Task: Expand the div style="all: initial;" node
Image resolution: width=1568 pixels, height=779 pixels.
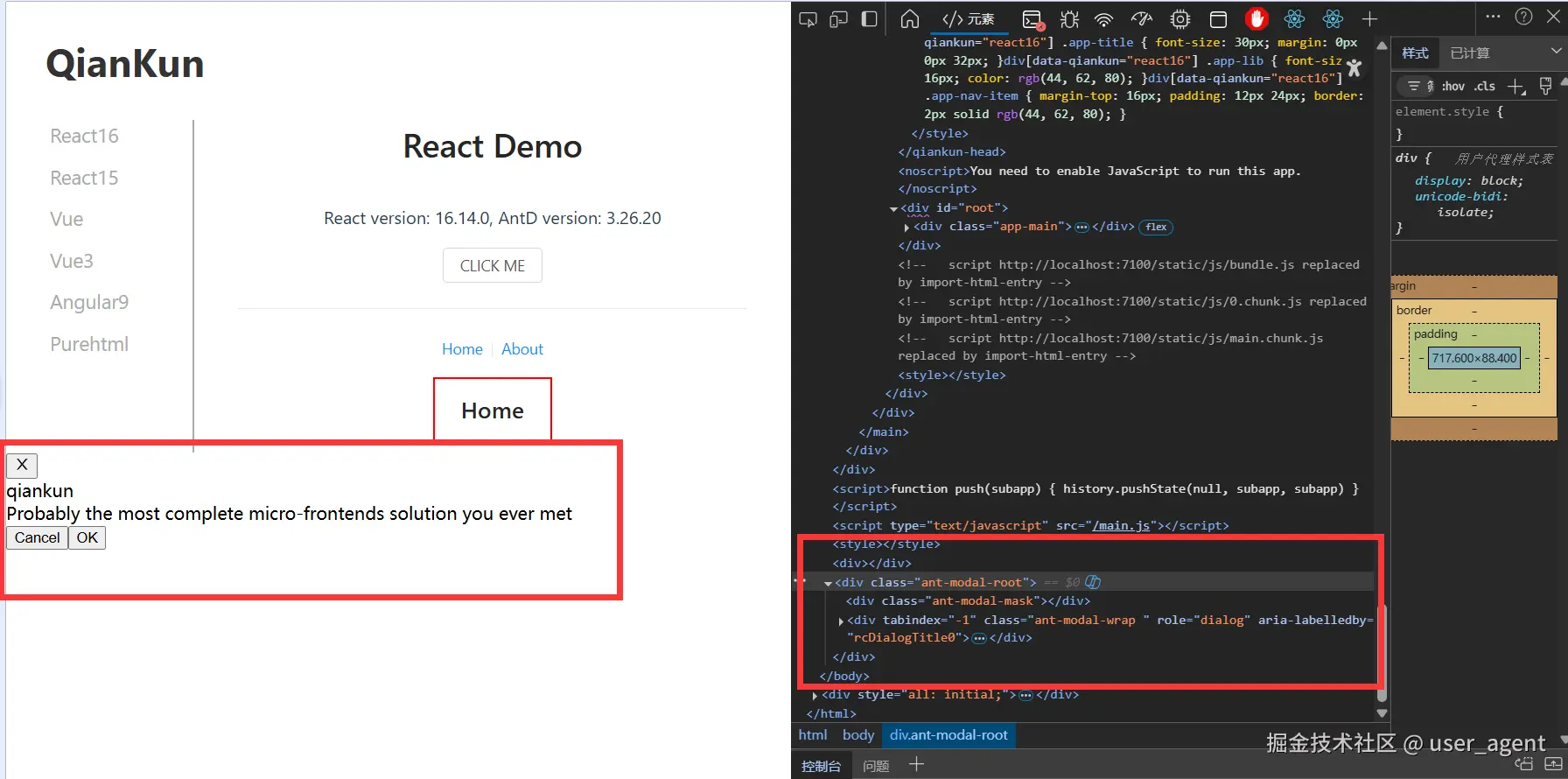Action: 815,696
